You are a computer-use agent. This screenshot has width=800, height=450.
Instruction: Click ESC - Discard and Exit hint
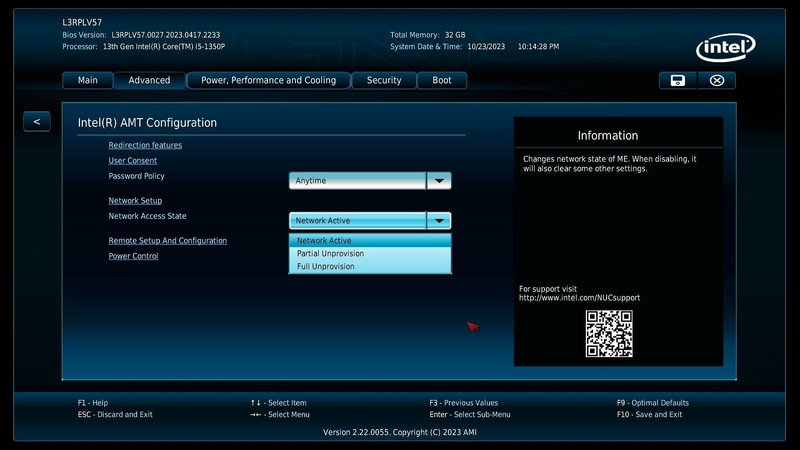(115, 414)
